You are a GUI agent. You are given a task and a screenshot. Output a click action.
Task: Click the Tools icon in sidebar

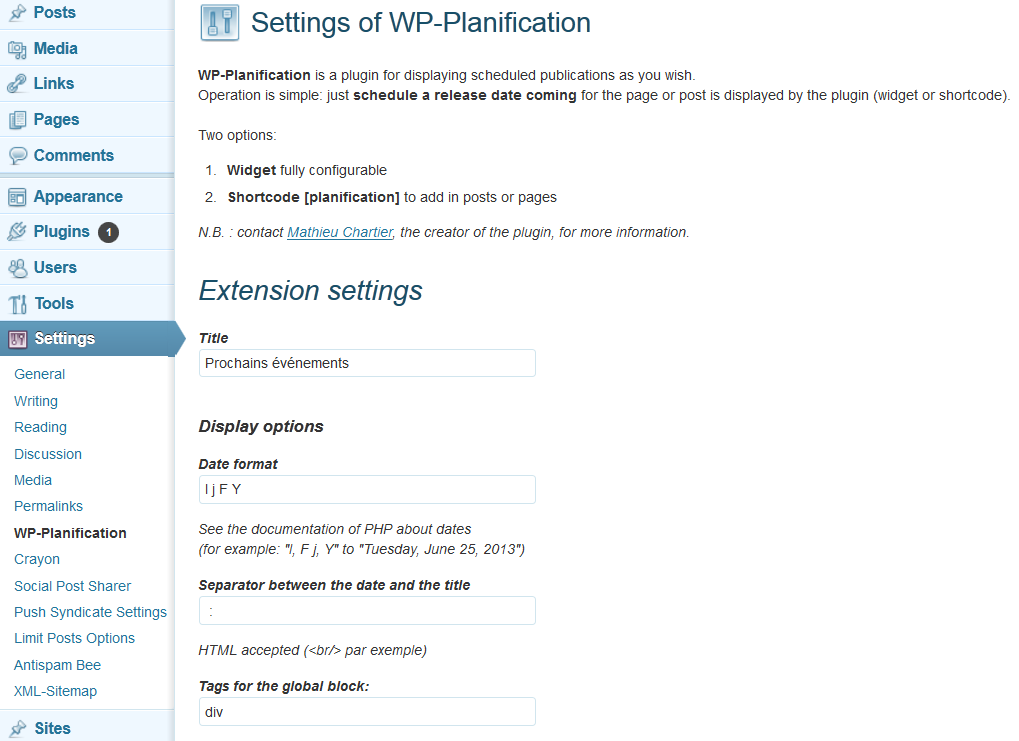tap(18, 304)
